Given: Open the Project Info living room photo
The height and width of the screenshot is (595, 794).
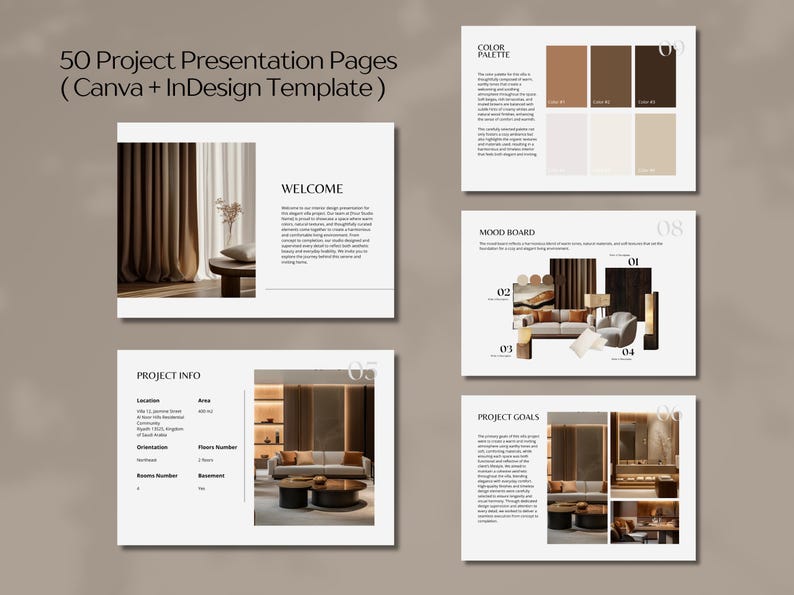Looking at the screenshot, I should (x=314, y=448).
